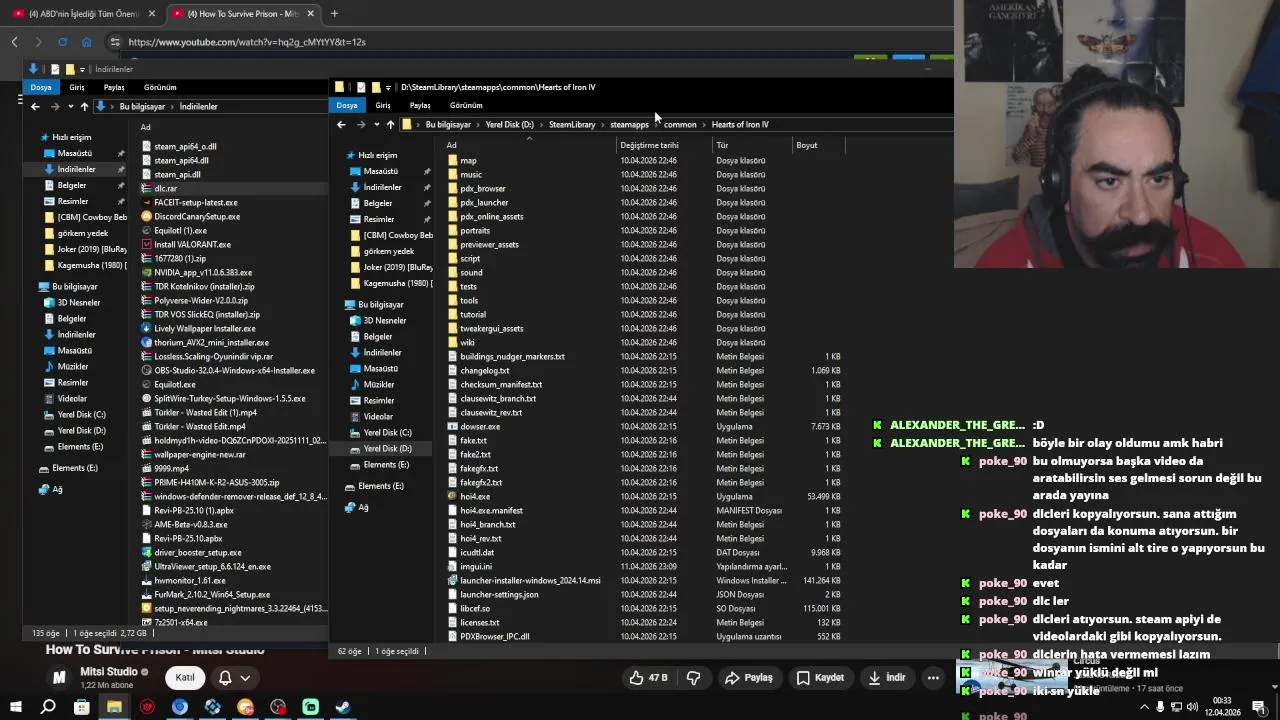This screenshot has width=1280, height=720.
Task: Click the microphone icon in system tray
Action: tap(1160, 707)
